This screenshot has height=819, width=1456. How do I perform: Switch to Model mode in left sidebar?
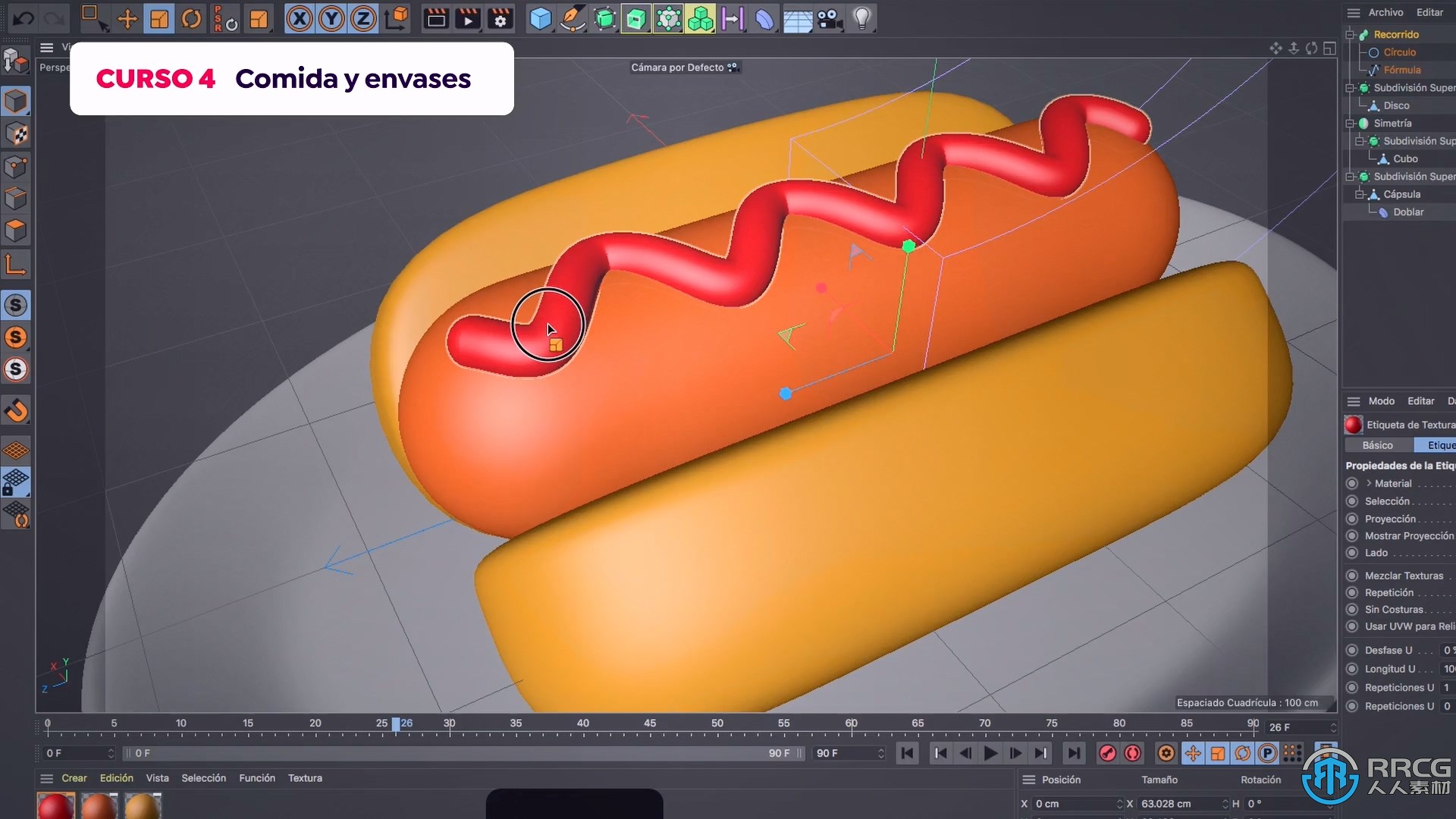tap(16, 101)
